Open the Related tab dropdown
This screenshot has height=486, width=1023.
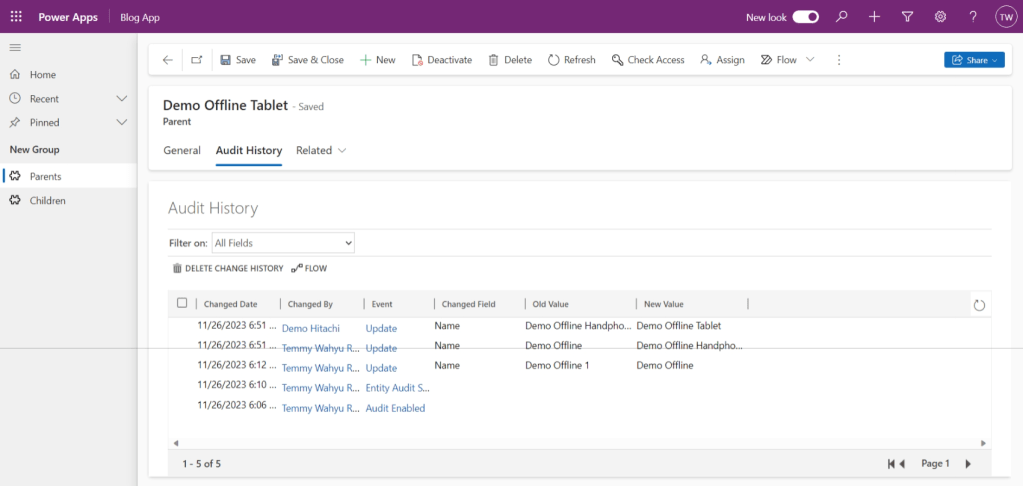(x=321, y=150)
